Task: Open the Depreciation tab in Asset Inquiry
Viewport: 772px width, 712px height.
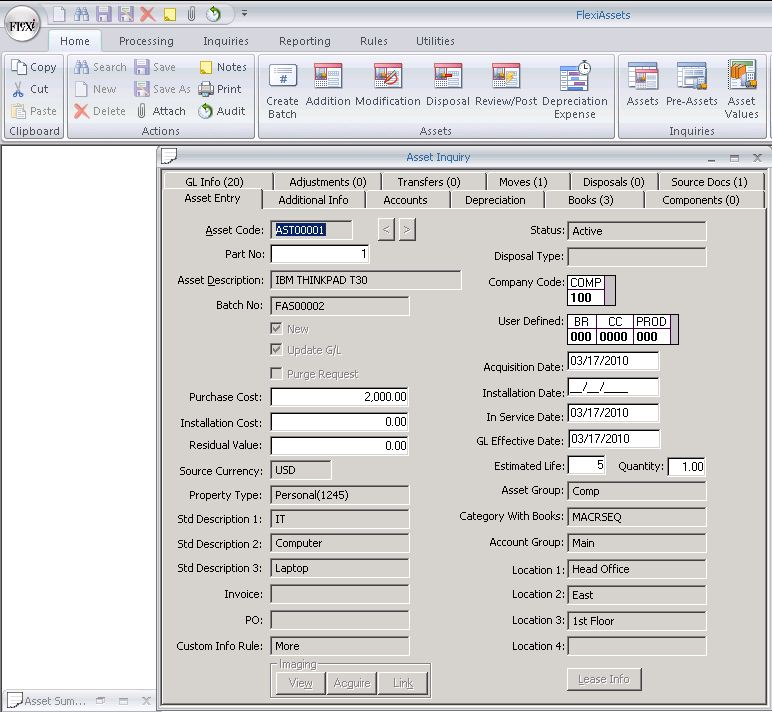Action: click(x=495, y=200)
